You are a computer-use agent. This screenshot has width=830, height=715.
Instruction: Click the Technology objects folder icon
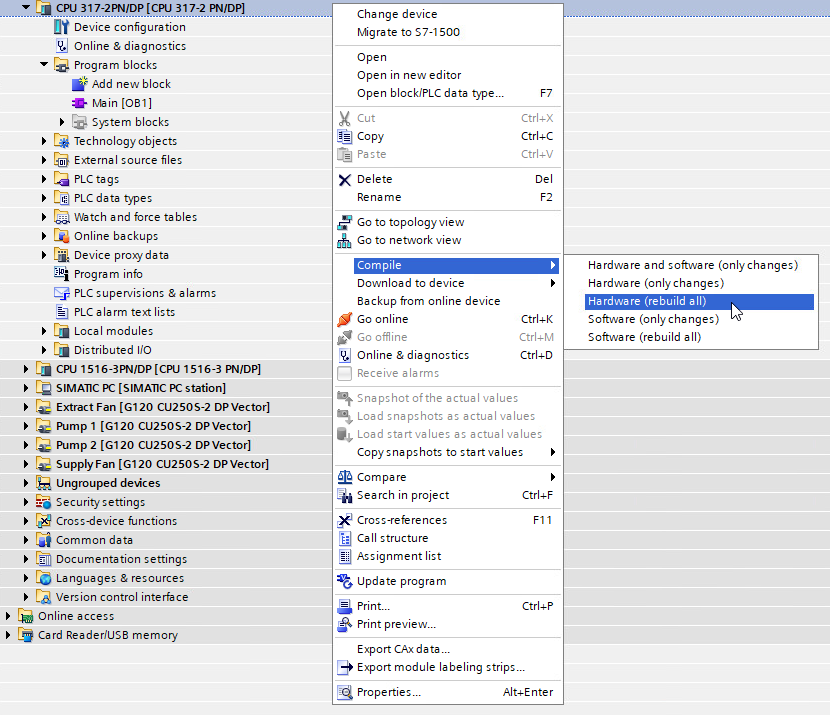click(62, 141)
